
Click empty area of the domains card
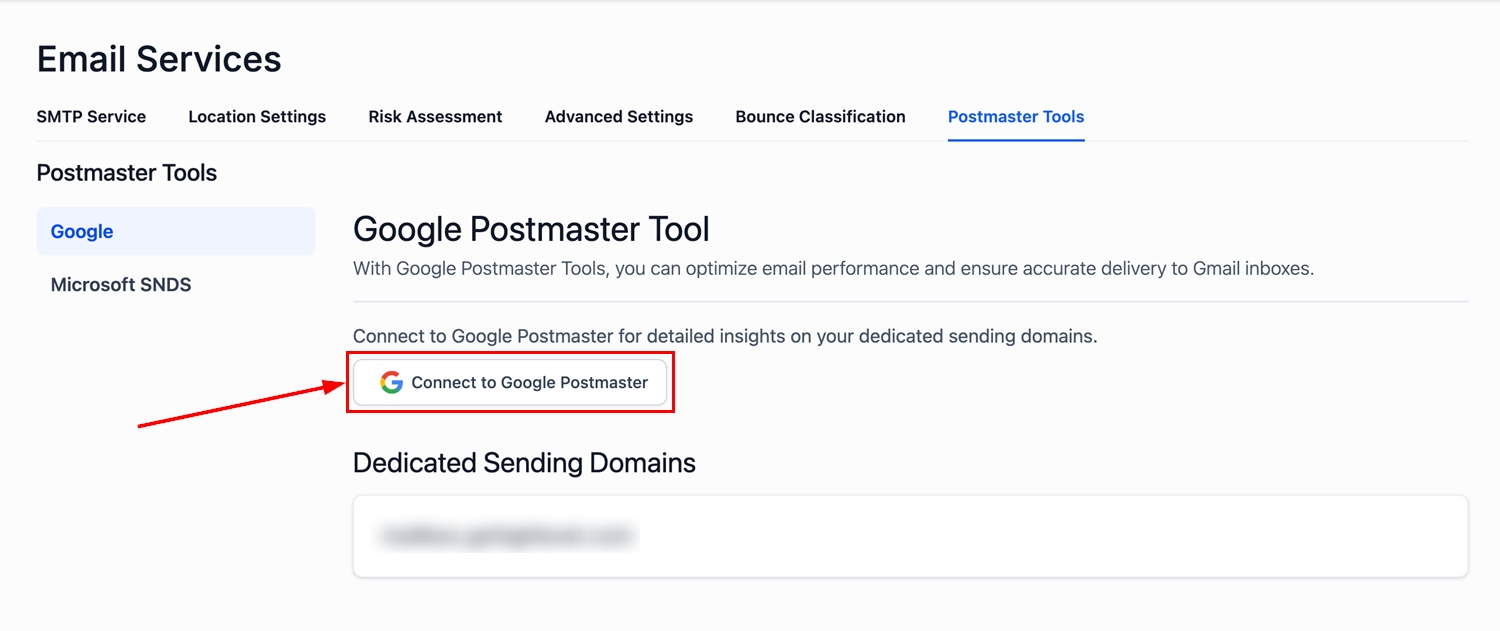click(1050, 536)
